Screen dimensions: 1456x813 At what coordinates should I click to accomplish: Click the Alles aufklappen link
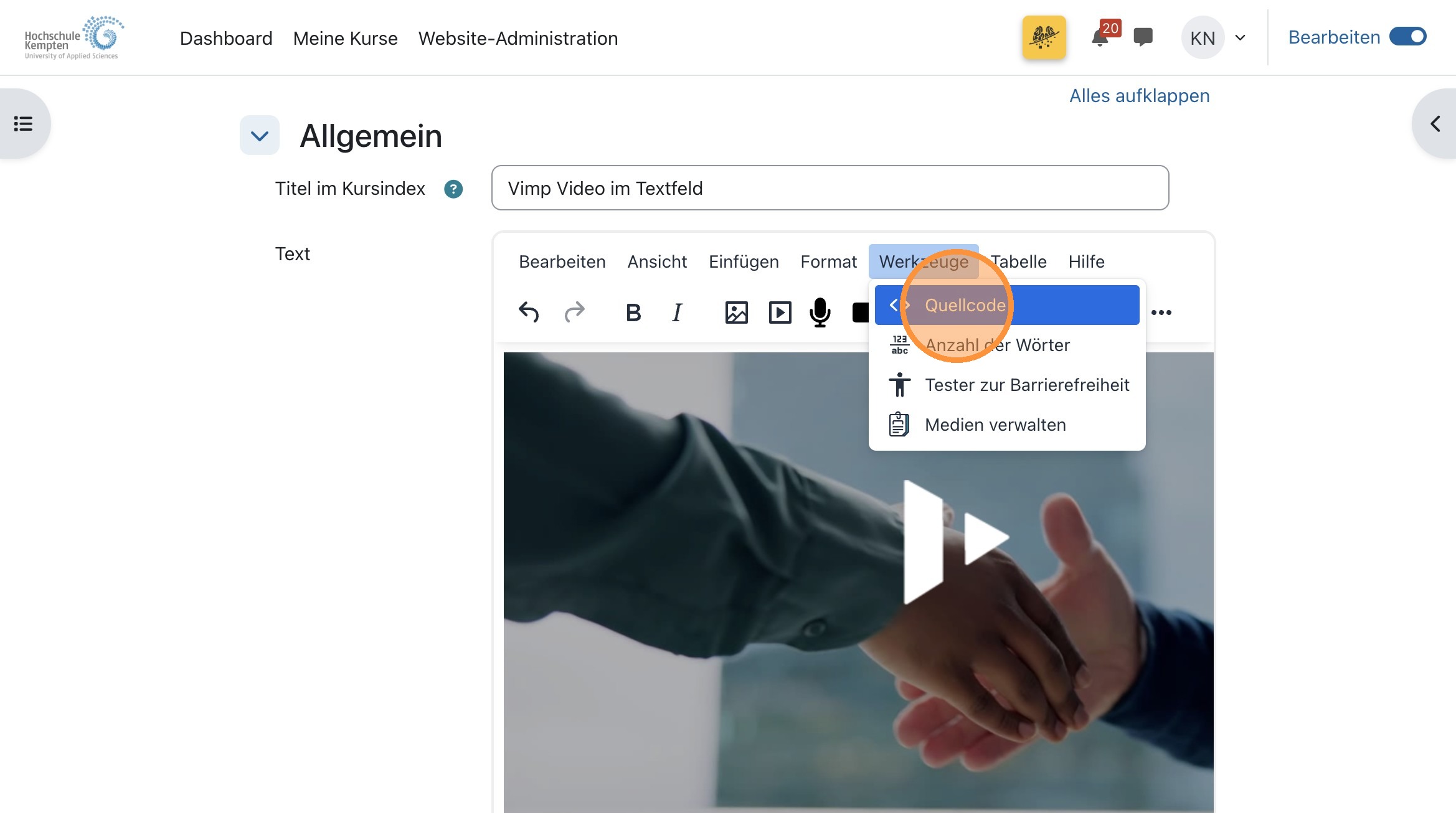[1139, 96]
